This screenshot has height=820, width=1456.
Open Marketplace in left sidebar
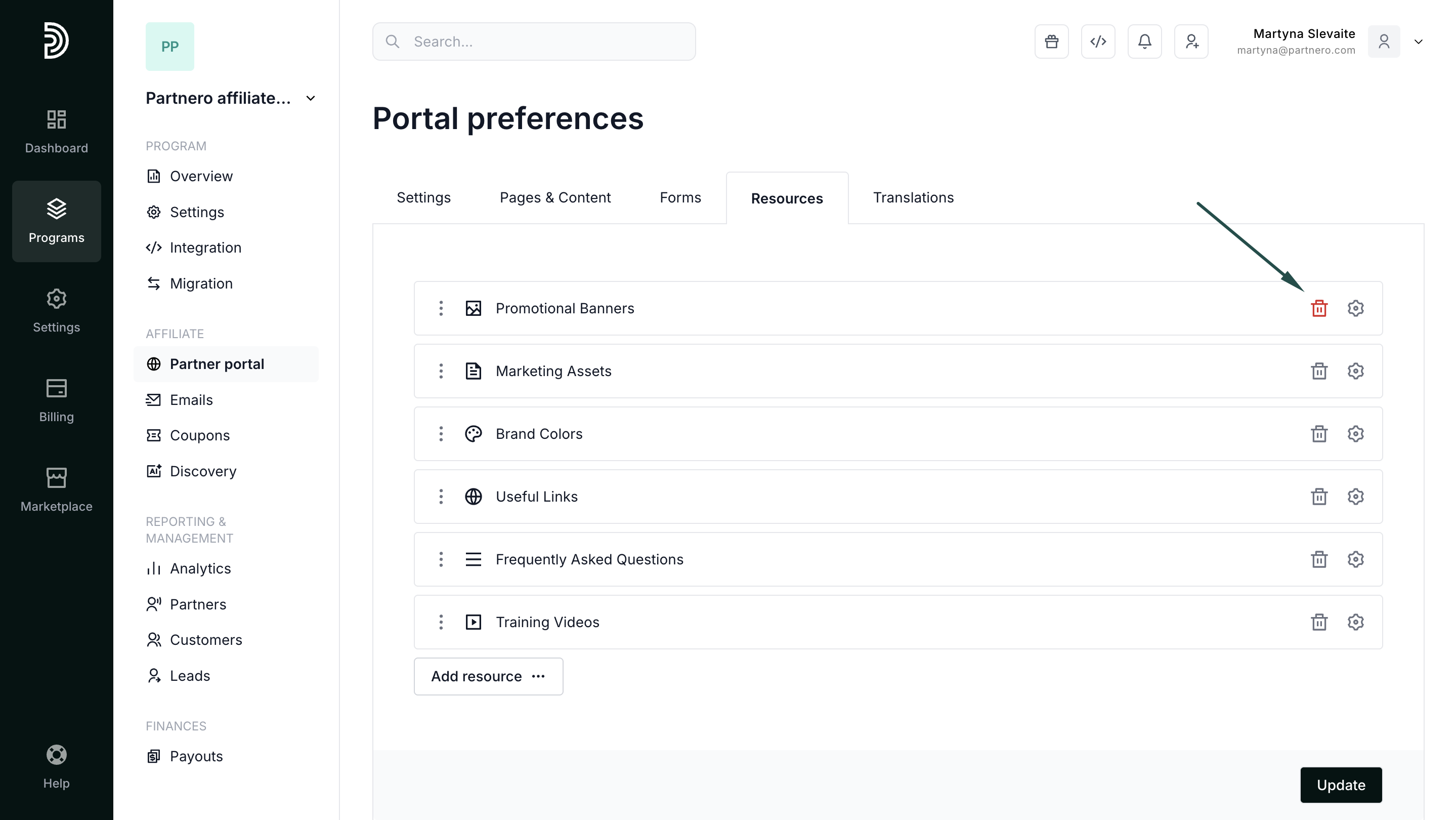(x=57, y=490)
